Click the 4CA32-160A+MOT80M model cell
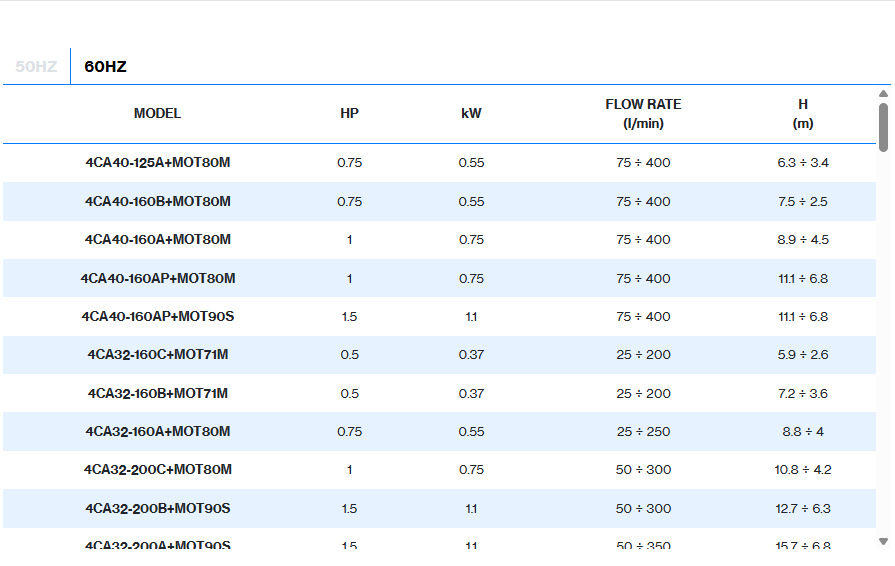The height and width of the screenshot is (566, 895). [x=158, y=432]
